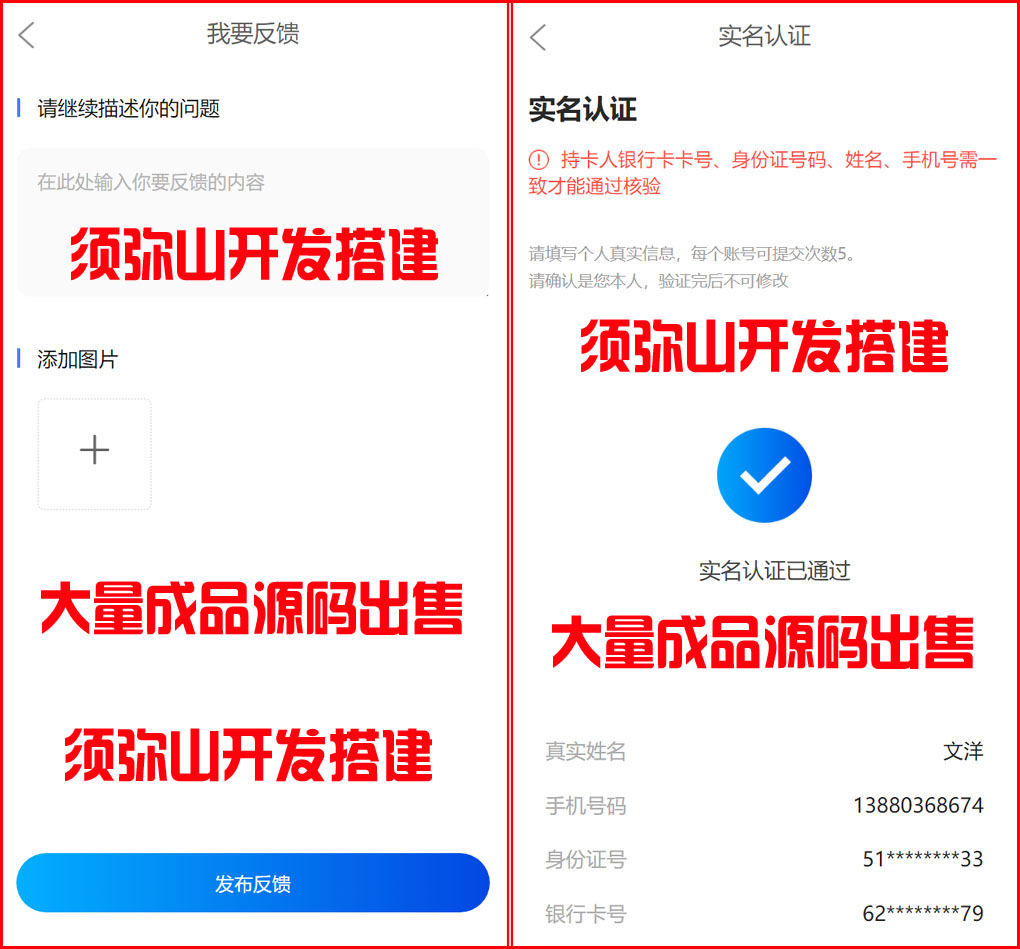Select the 手机号码 value 13880368674
Screen dimensions: 1020x949
pos(919,805)
